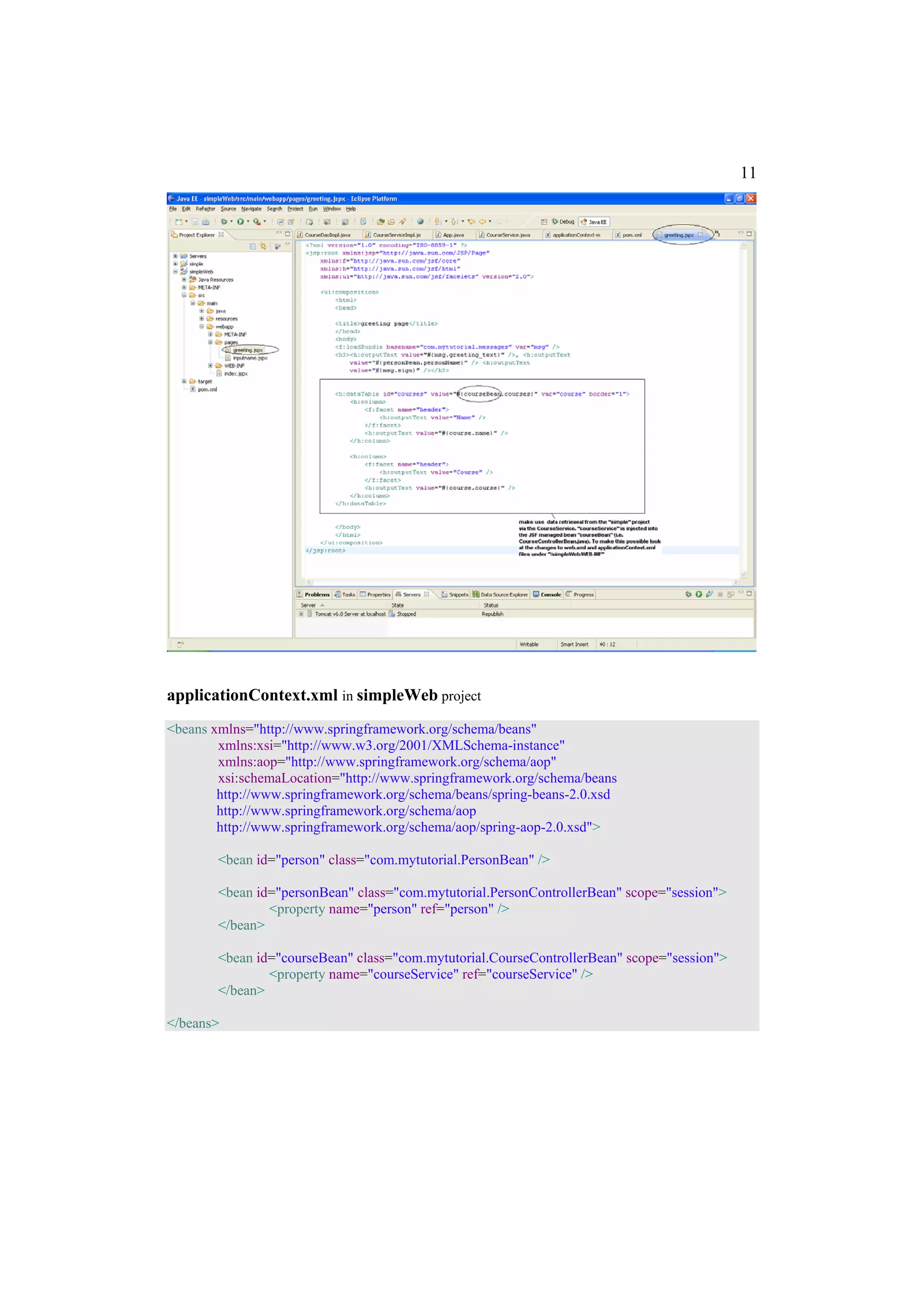Image resolution: width=924 pixels, height=1308 pixels.
Task: Click the New file toolbar icon
Action: pyautogui.click(x=179, y=222)
